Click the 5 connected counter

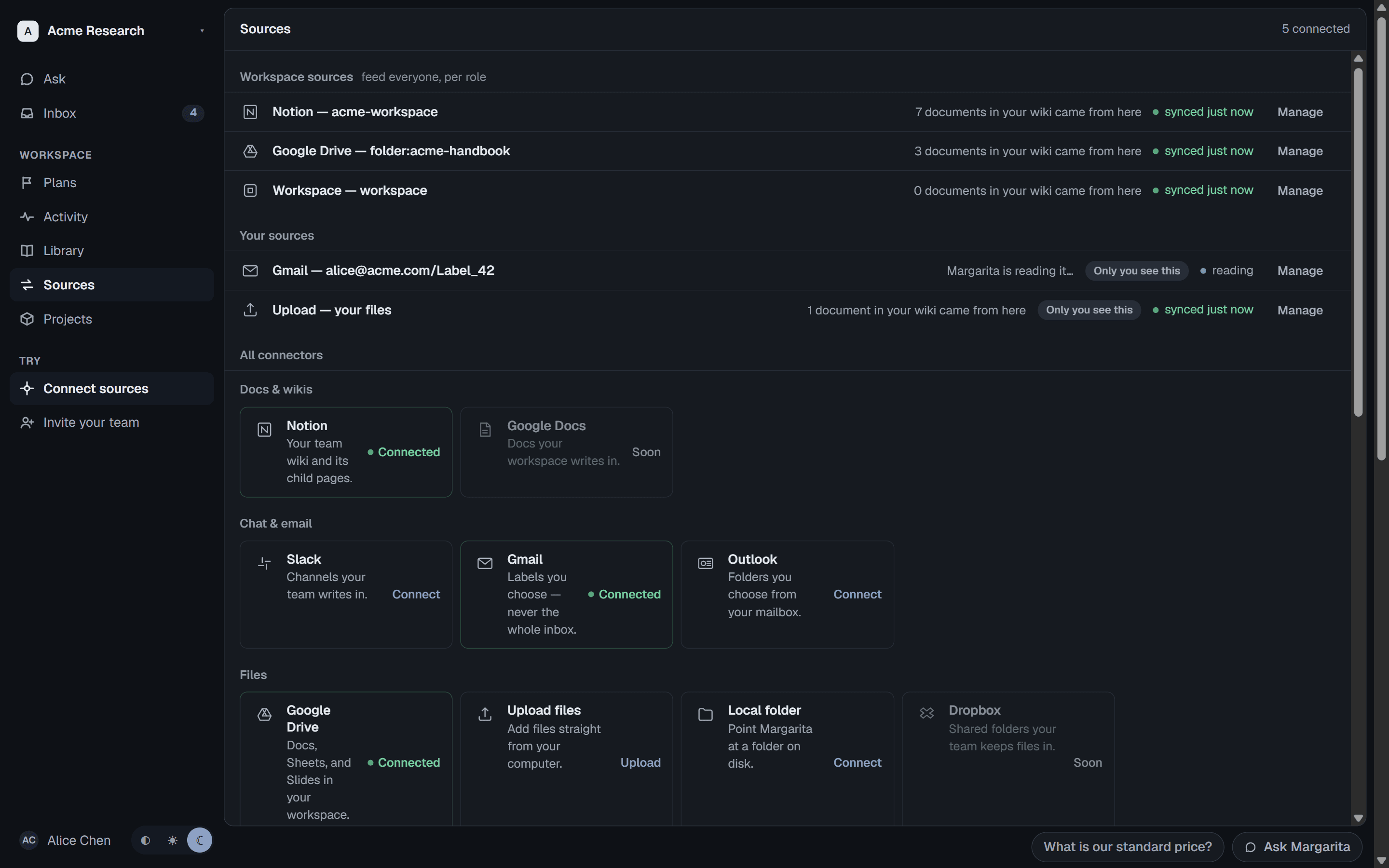coord(1316,29)
